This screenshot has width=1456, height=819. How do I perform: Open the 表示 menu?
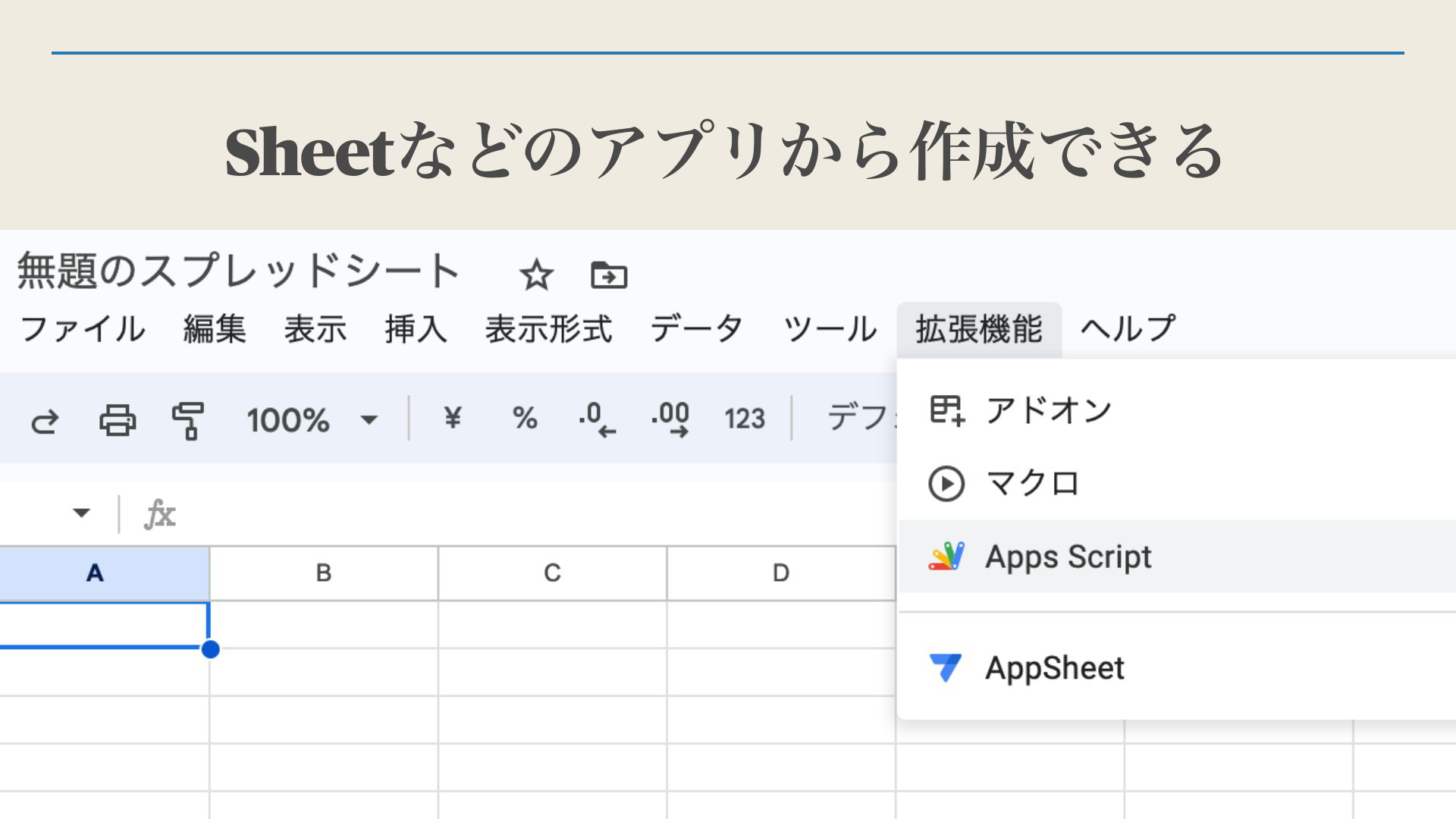click(315, 329)
